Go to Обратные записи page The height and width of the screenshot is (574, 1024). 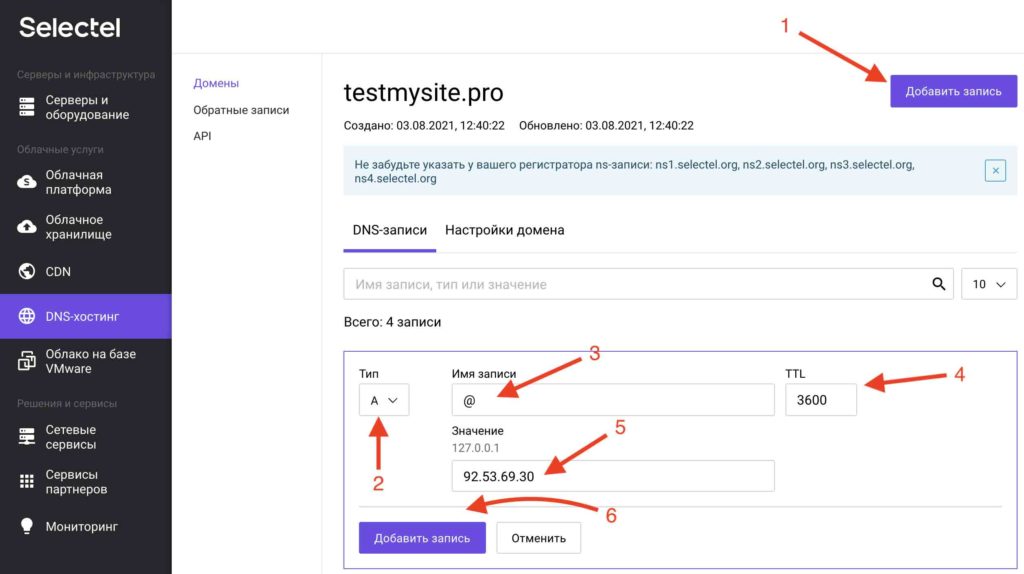pyautogui.click(x=241, y=110)
